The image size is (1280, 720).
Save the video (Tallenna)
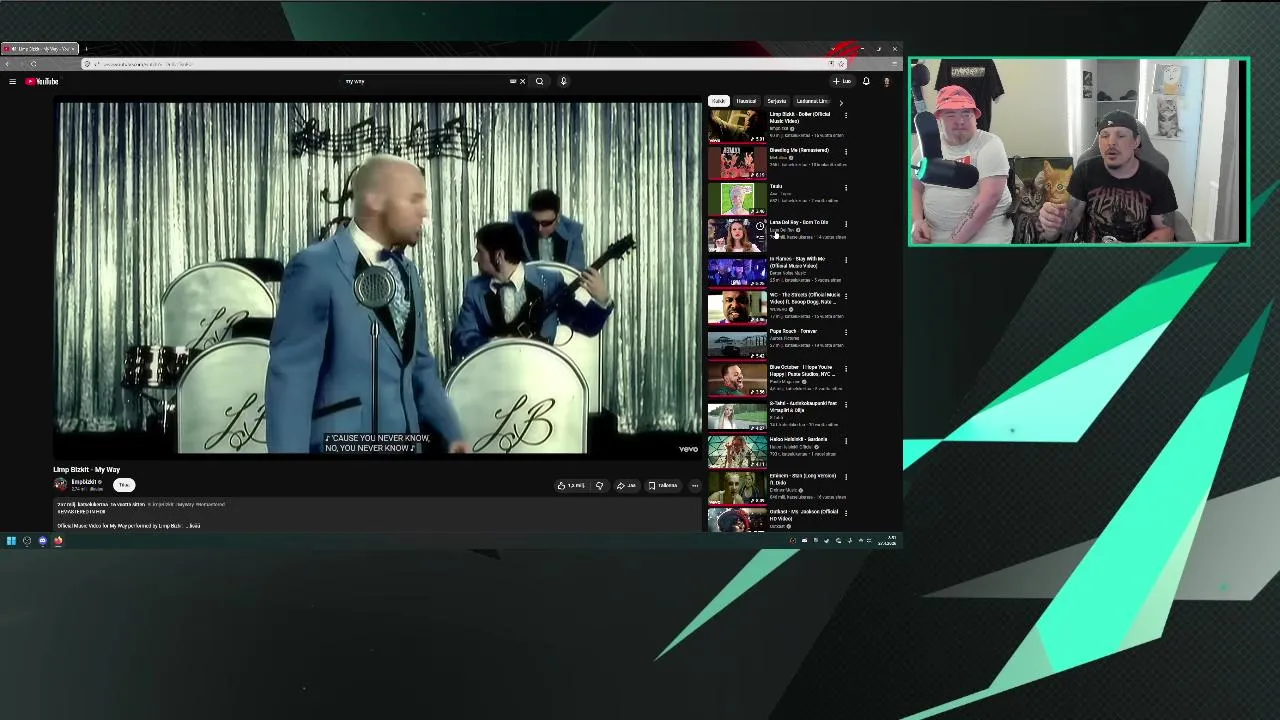(x=663, y=485)
